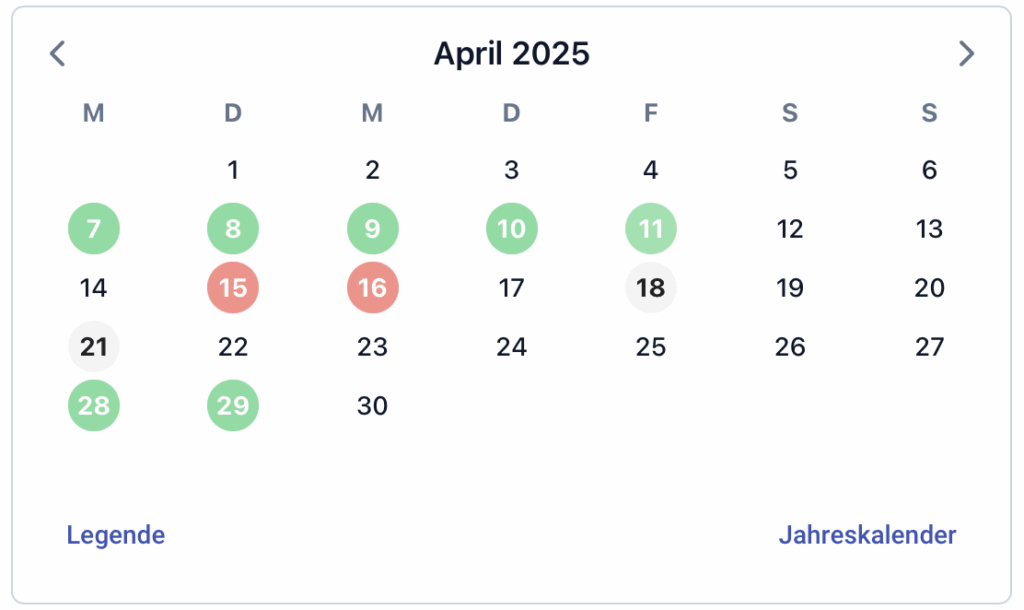Open the Legende link

116,535
